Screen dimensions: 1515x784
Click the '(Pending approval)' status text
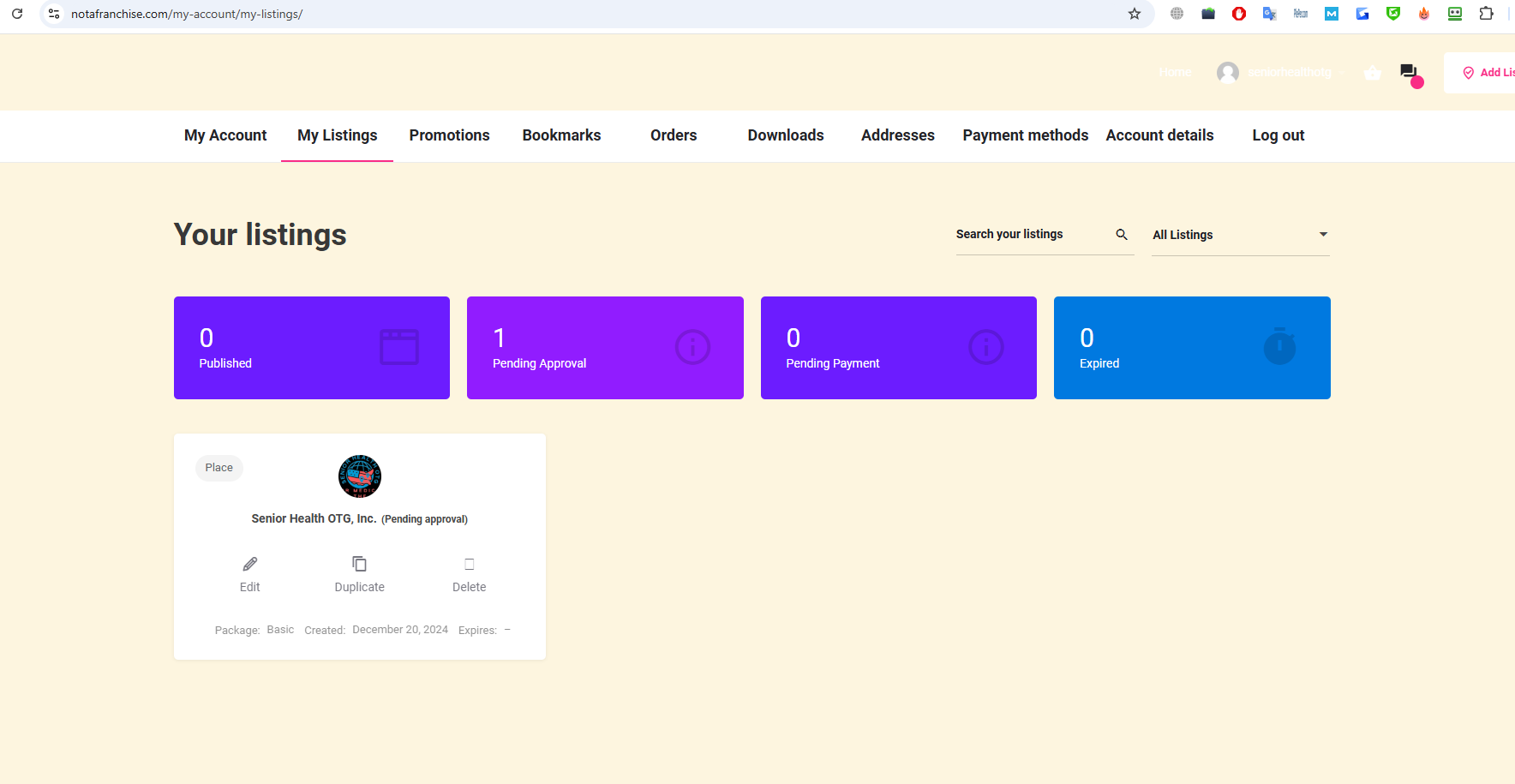coord(425,519)
